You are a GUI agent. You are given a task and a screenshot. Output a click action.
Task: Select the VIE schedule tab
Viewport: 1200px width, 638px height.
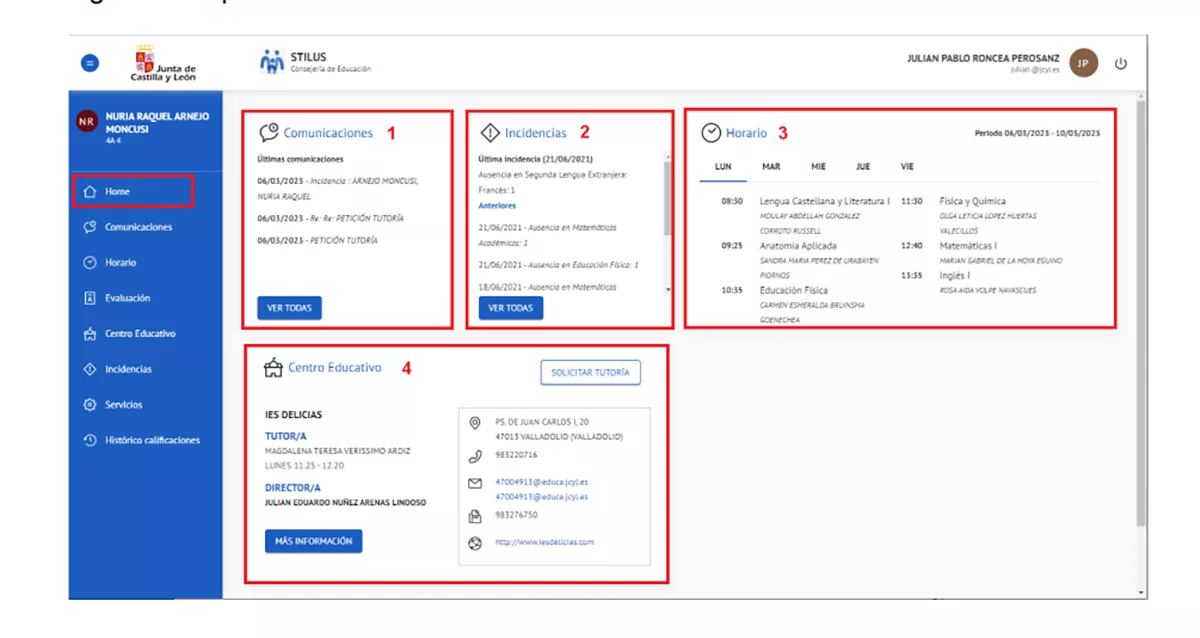pyautogui.click(x=906, y=167)
